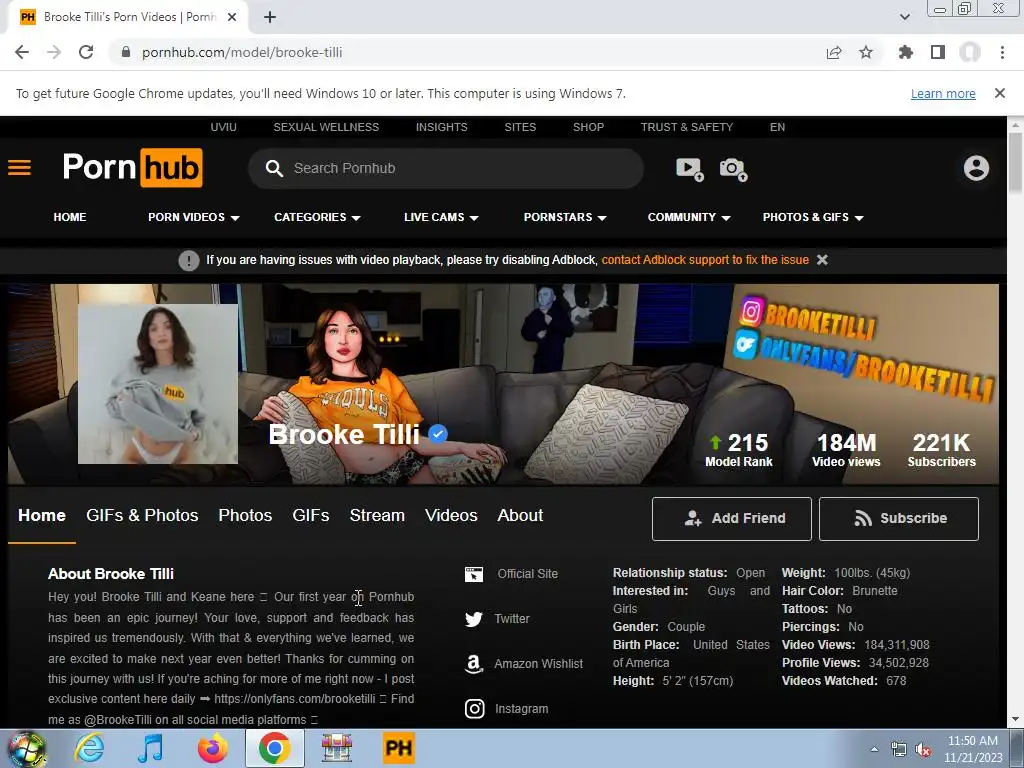
Task: Dismiss the Adblock notice banner
Action: coord(822,260)
